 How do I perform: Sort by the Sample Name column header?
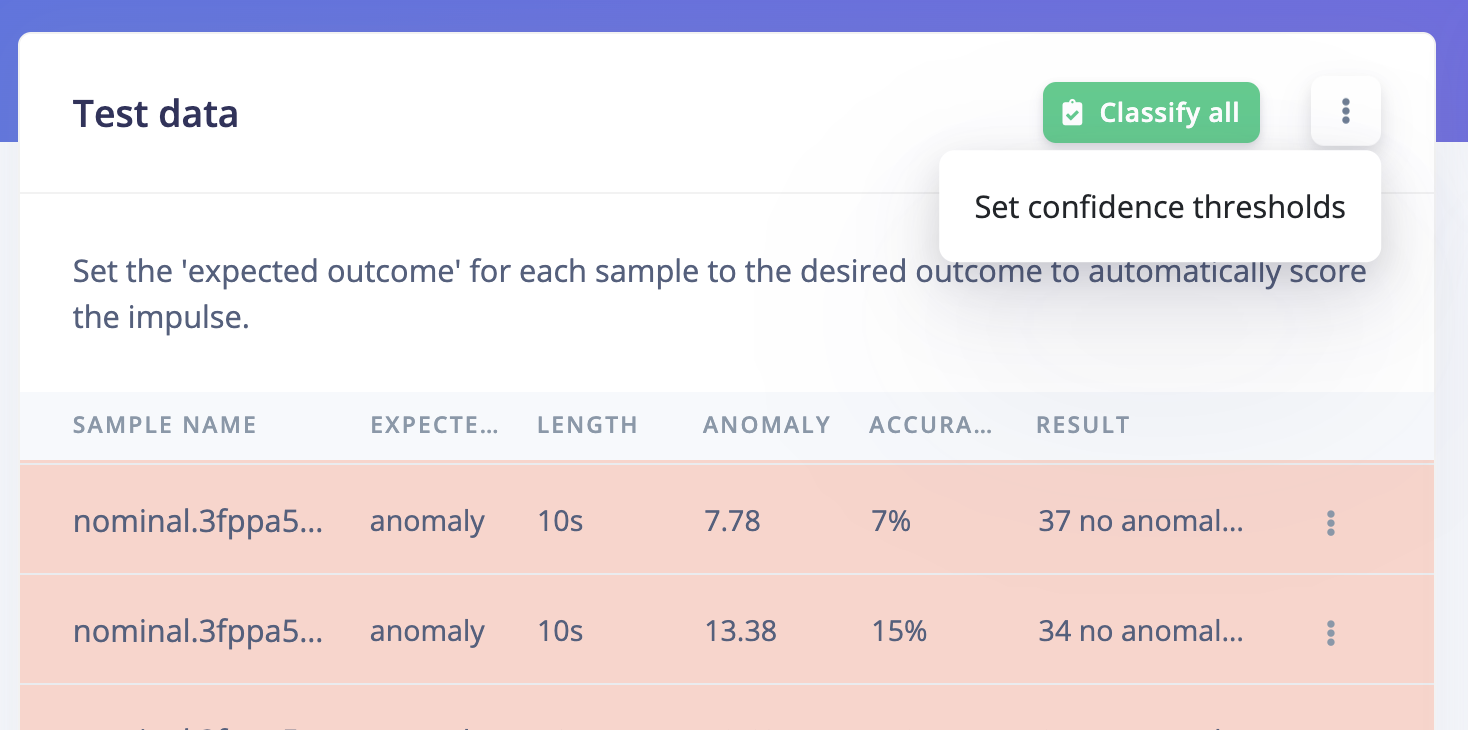point(164,425)
